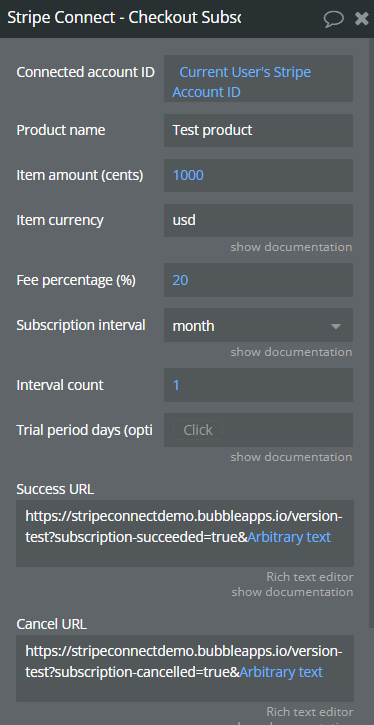Show documentation under Trial period days

[291, 457]
